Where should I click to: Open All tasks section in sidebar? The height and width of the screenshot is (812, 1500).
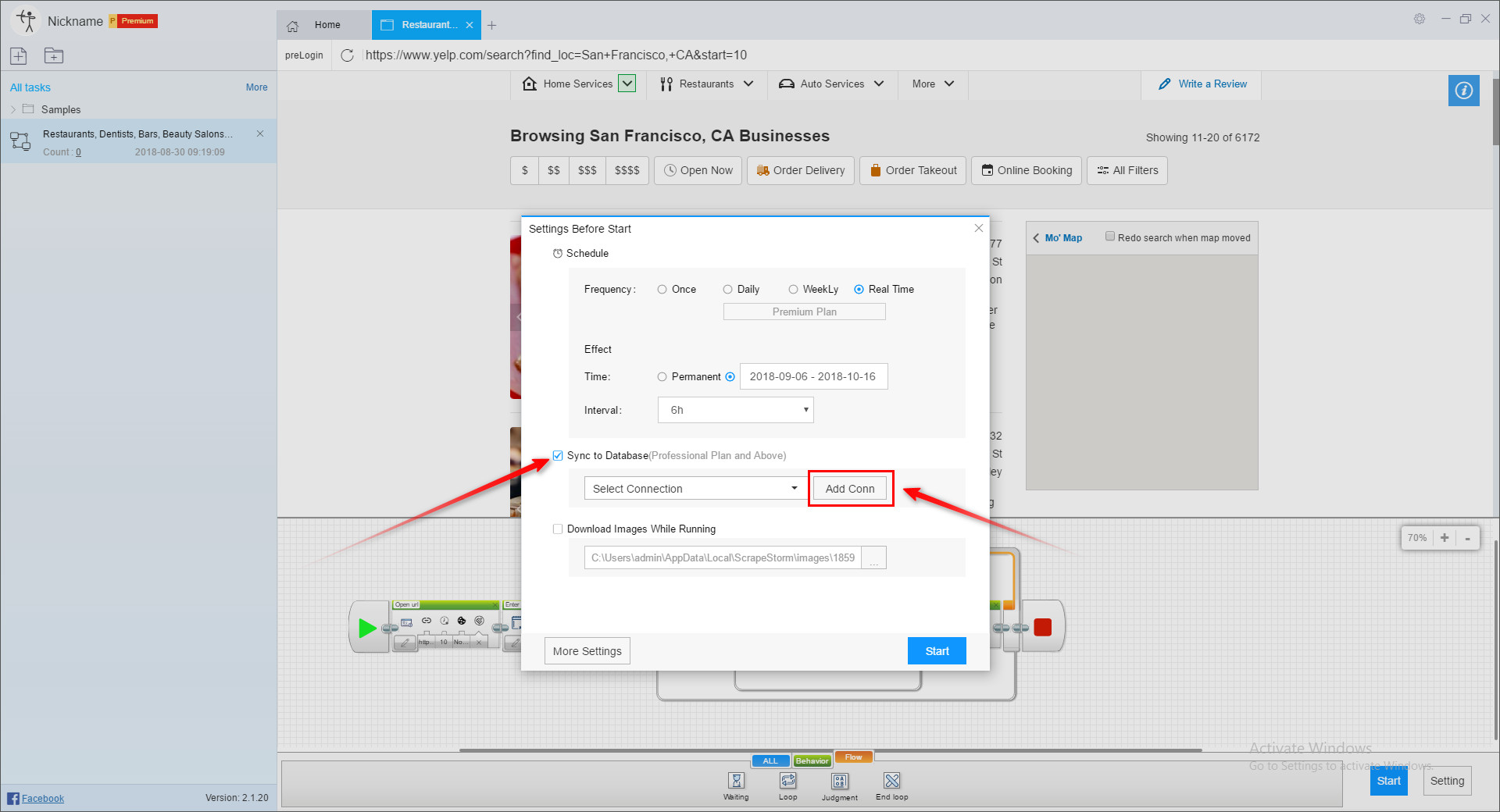point(30,87)
